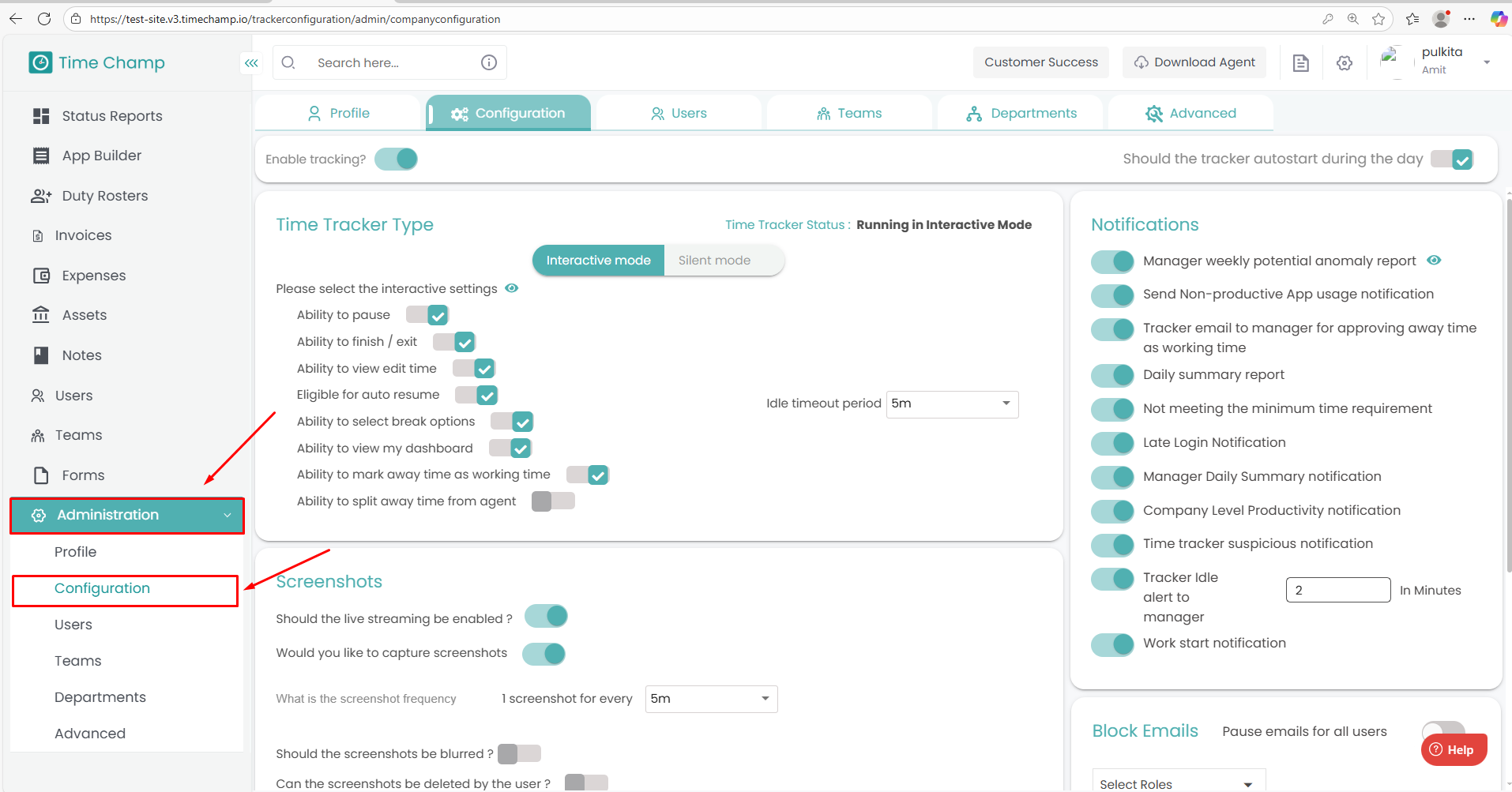Switch to the Profile tab
Viewport: 1512px width, 792px height.
point(338,113)
